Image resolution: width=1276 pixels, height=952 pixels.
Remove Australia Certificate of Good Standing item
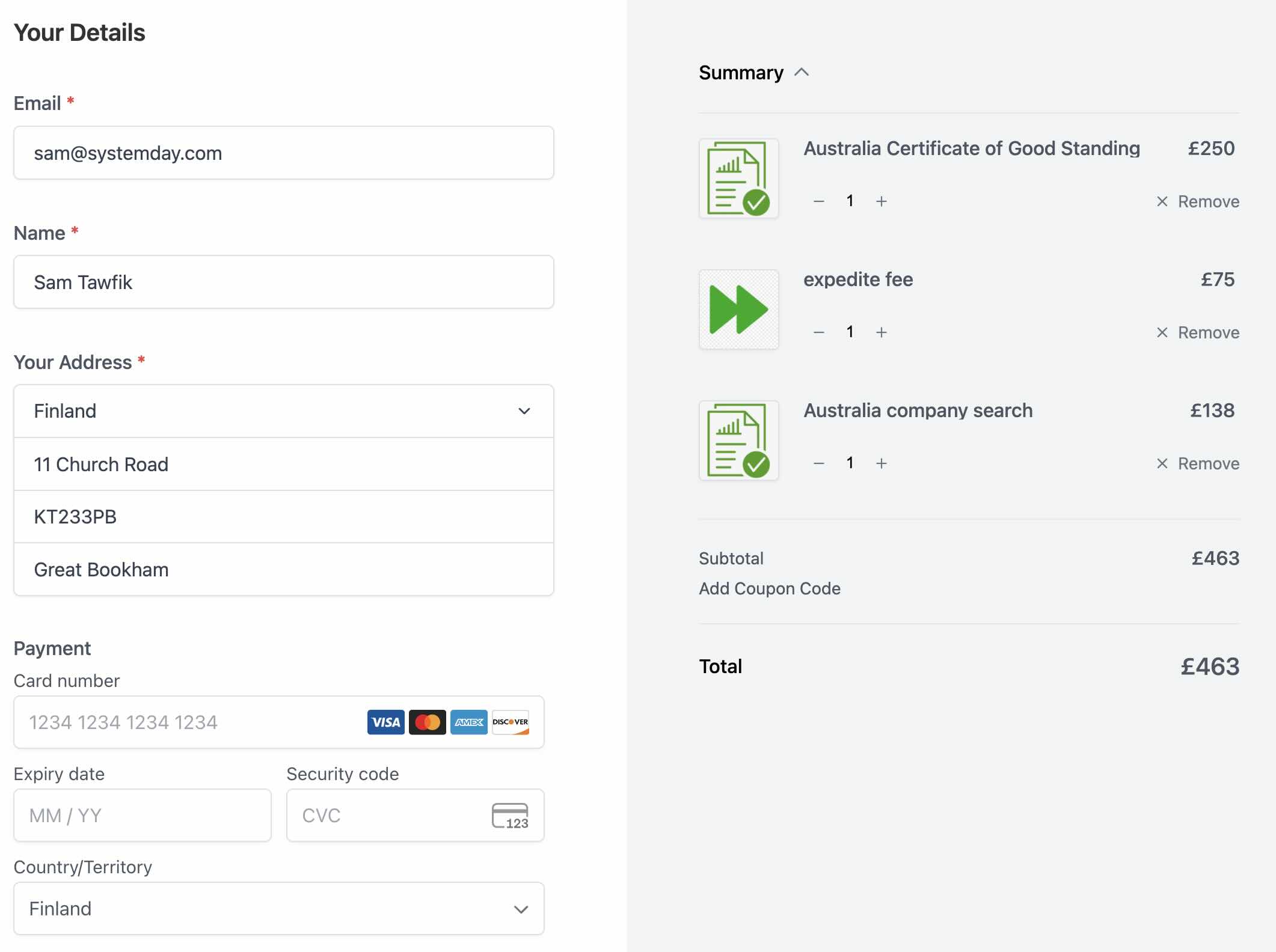[x=1198, y=201]
